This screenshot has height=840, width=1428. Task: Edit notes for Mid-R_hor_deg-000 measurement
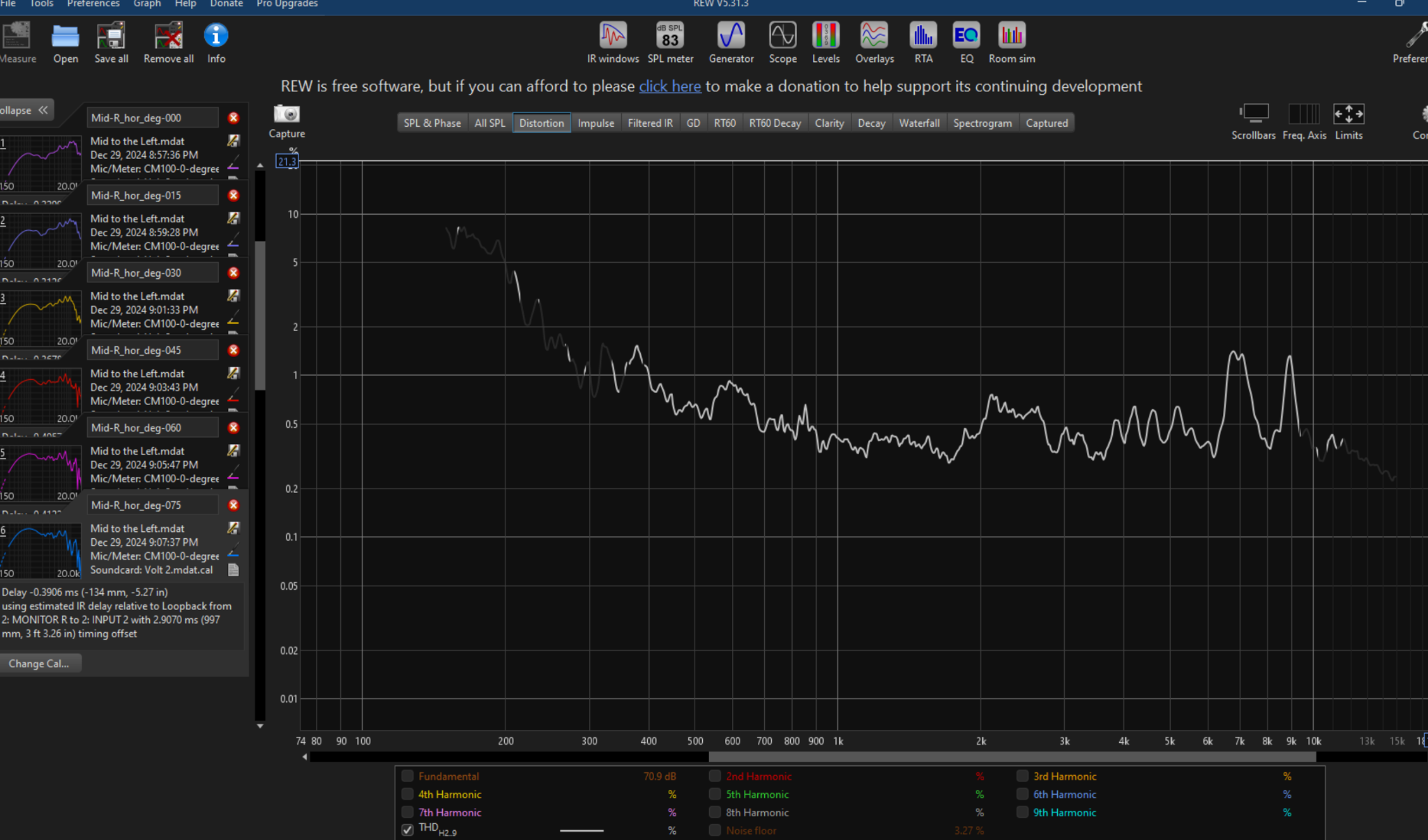coord(234,141)
